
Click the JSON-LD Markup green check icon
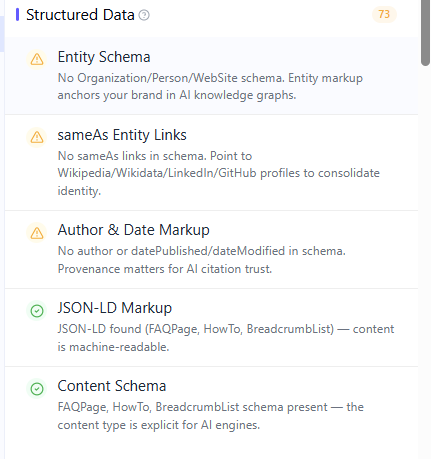[37, 311]
